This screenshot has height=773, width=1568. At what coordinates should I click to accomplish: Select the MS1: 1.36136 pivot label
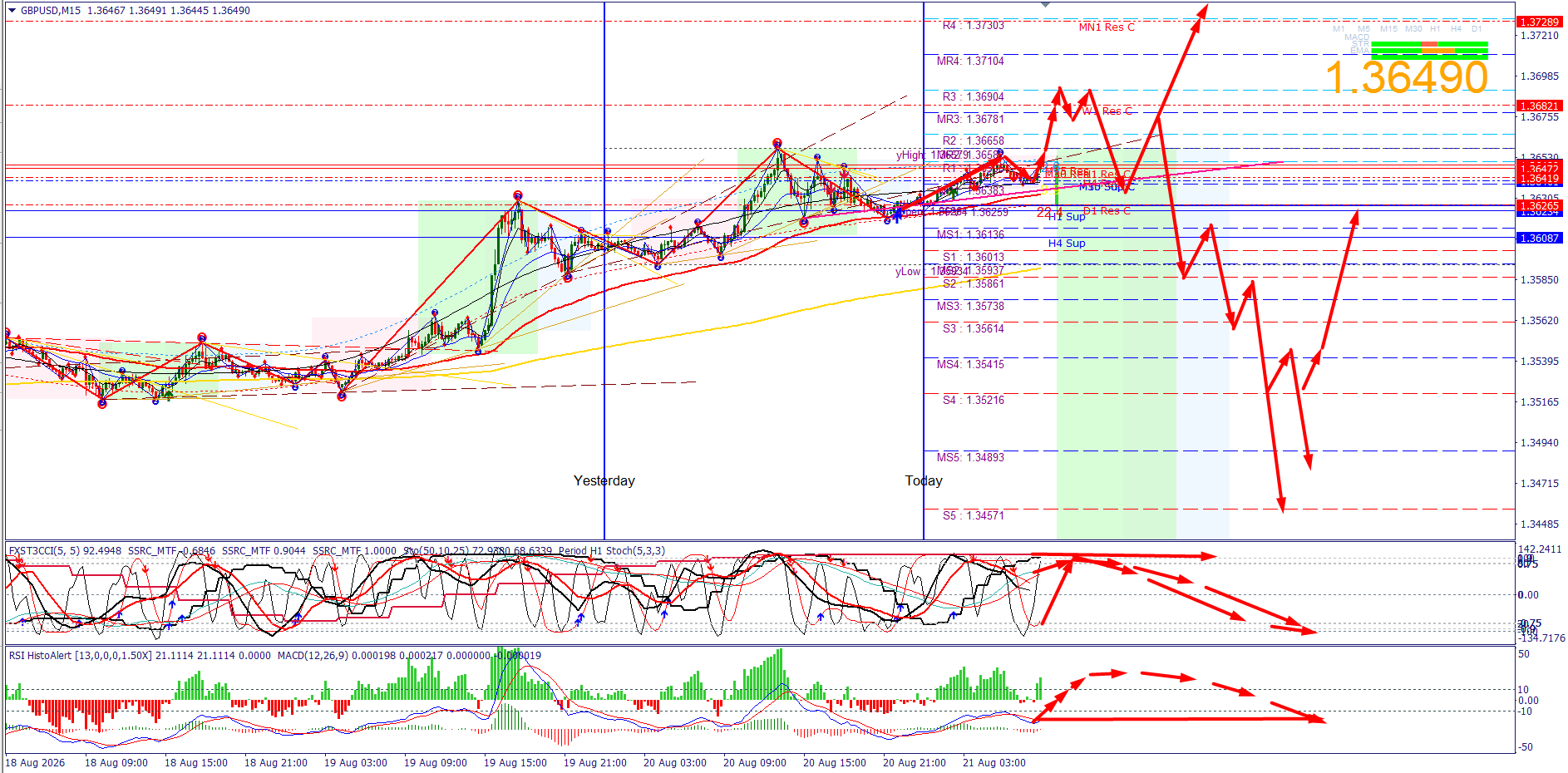point(970,234)
